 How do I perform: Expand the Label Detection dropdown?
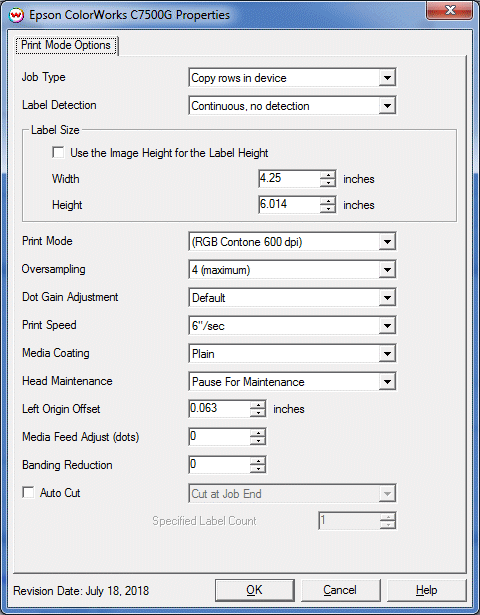[x=292, y=106]
